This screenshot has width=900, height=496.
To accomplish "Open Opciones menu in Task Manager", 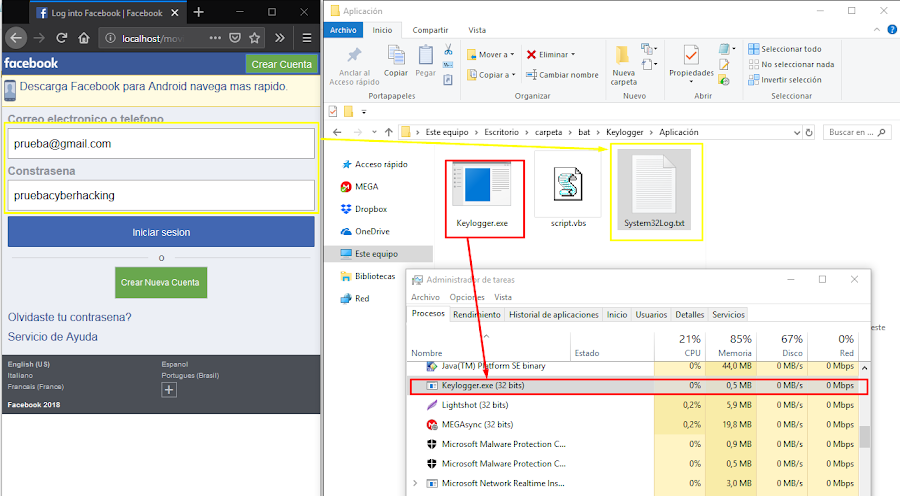I will pos(467,297).
